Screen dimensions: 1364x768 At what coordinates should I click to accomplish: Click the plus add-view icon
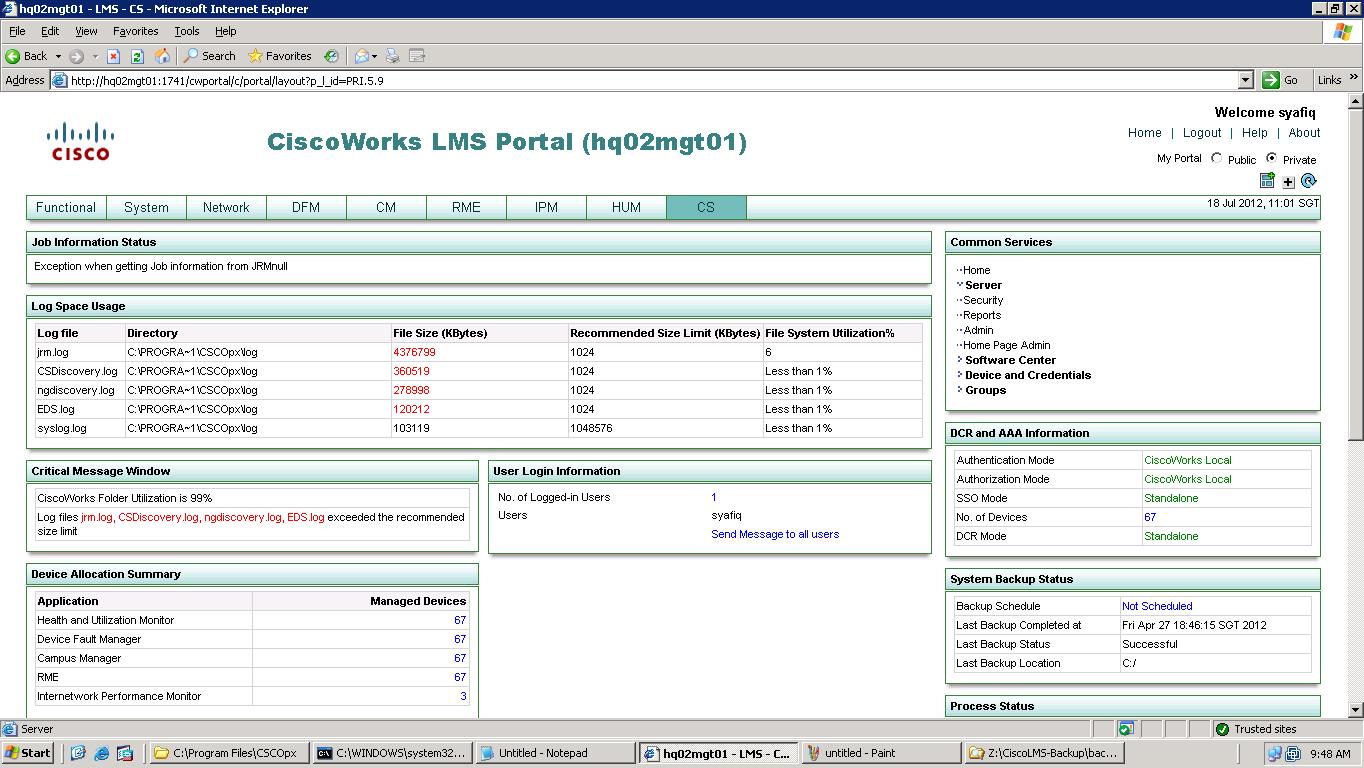1288,182
